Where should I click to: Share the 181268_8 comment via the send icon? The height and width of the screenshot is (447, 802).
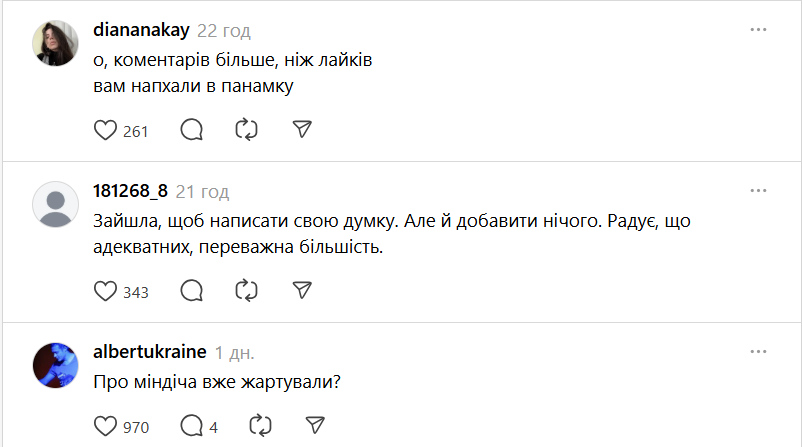point(302,290)
